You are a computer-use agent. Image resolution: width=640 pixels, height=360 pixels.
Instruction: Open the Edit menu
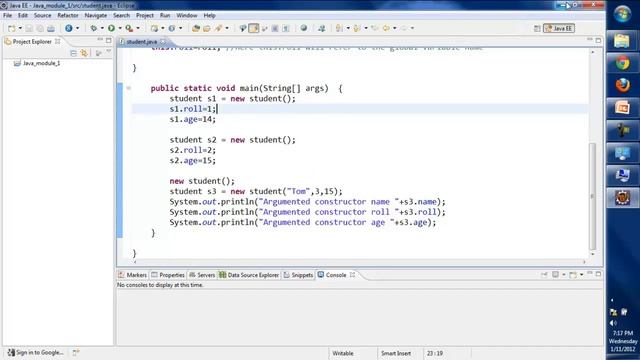coord(23,16)
